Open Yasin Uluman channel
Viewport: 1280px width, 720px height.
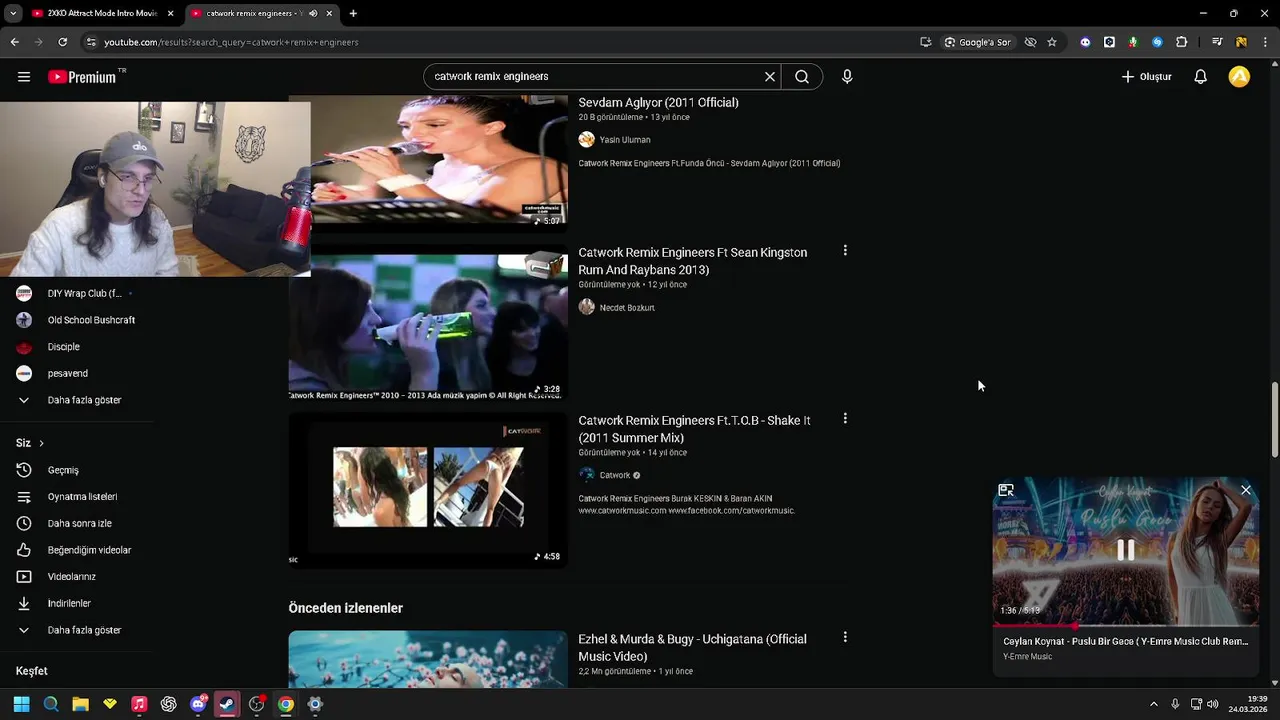(625, 140)
